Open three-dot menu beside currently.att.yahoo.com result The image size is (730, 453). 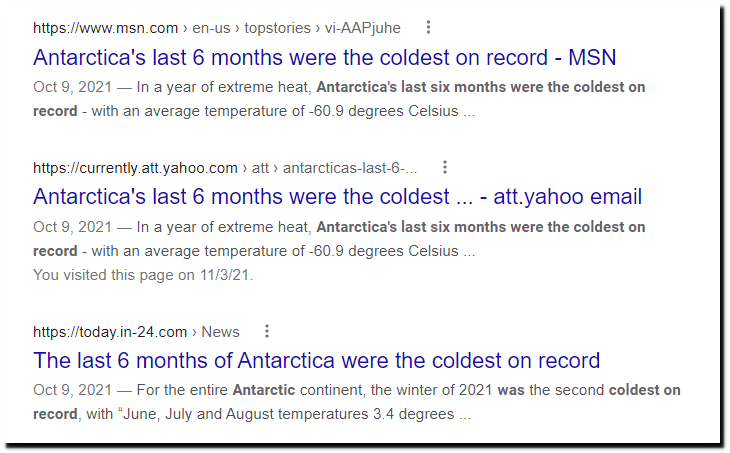click(x=445, y=167)
